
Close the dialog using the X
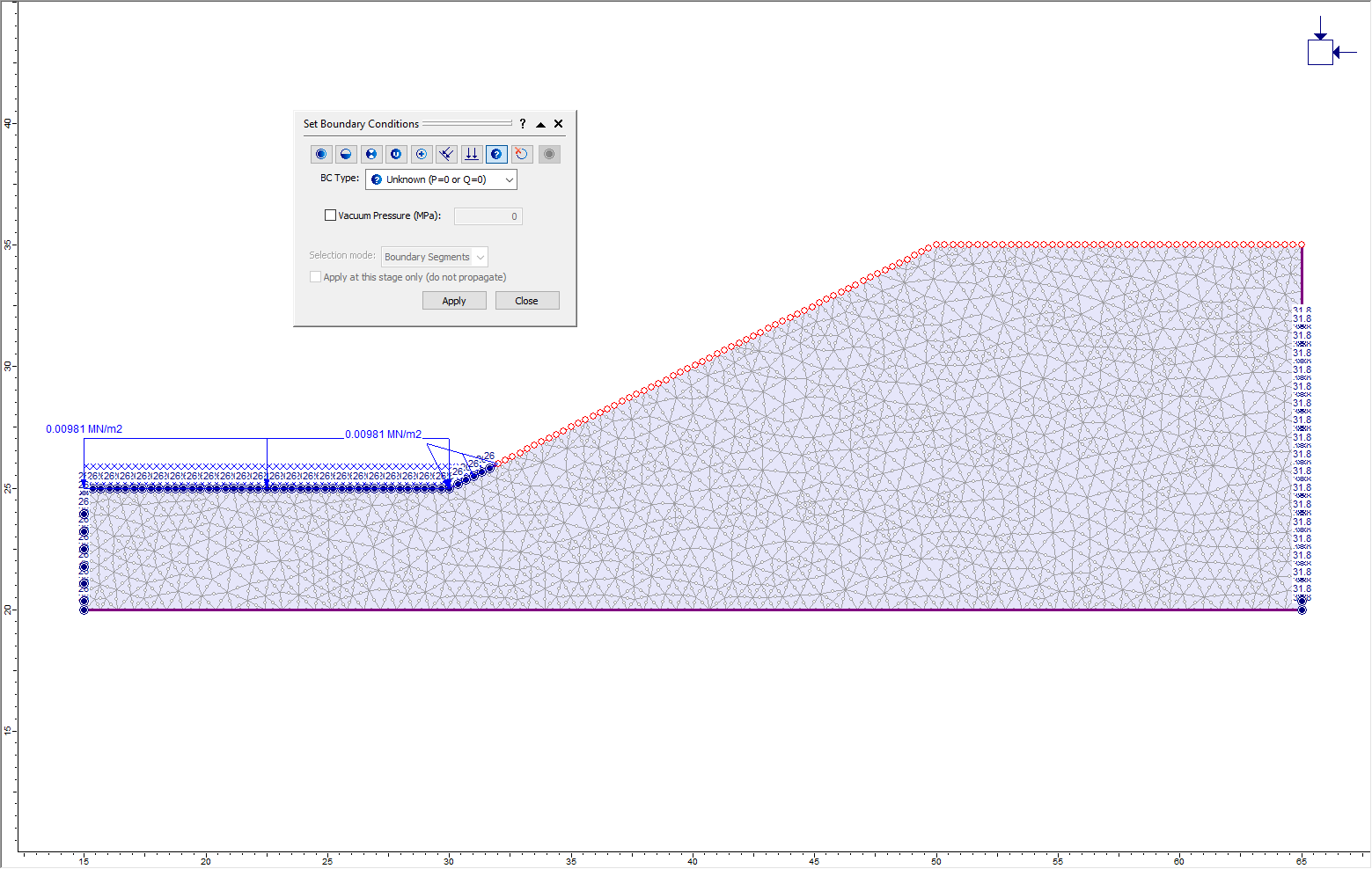tap(559, 124)
